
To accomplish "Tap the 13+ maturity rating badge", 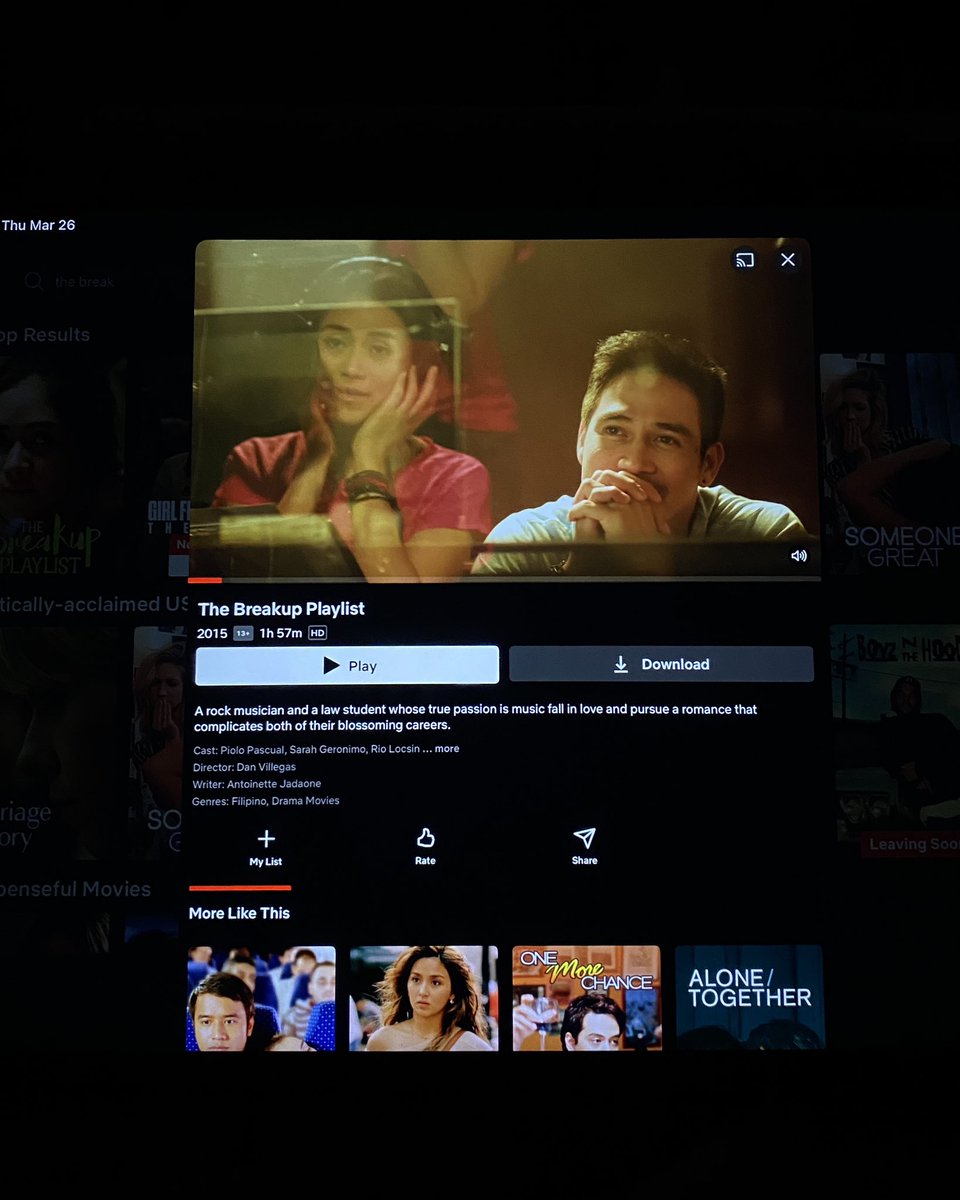I will point(243,634).
